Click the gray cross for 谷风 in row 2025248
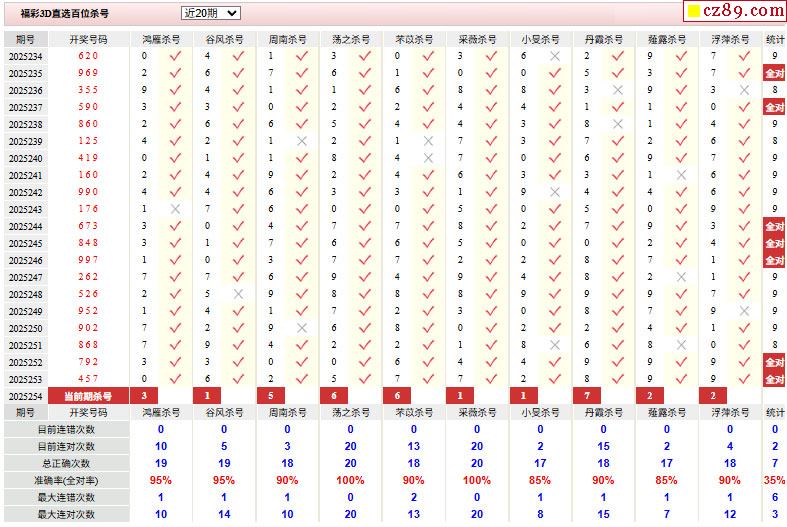787x527 pixels. point(238,294)
